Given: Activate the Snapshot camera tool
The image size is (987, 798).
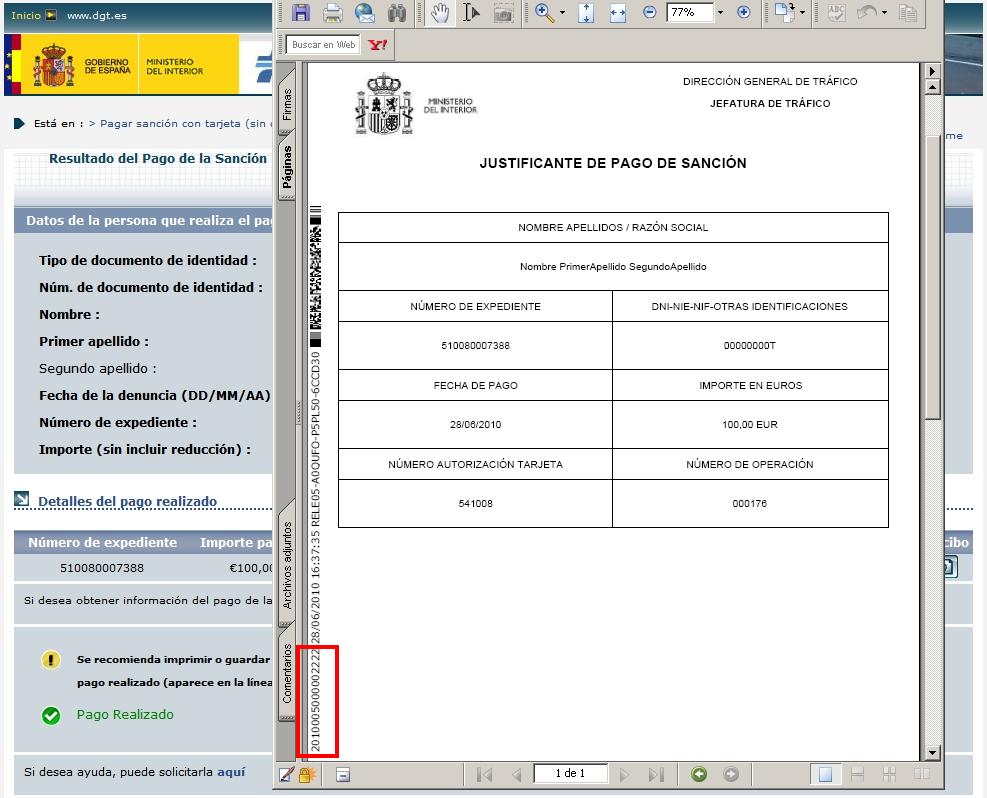Looking at the screenshot, I should coord(503,12).
